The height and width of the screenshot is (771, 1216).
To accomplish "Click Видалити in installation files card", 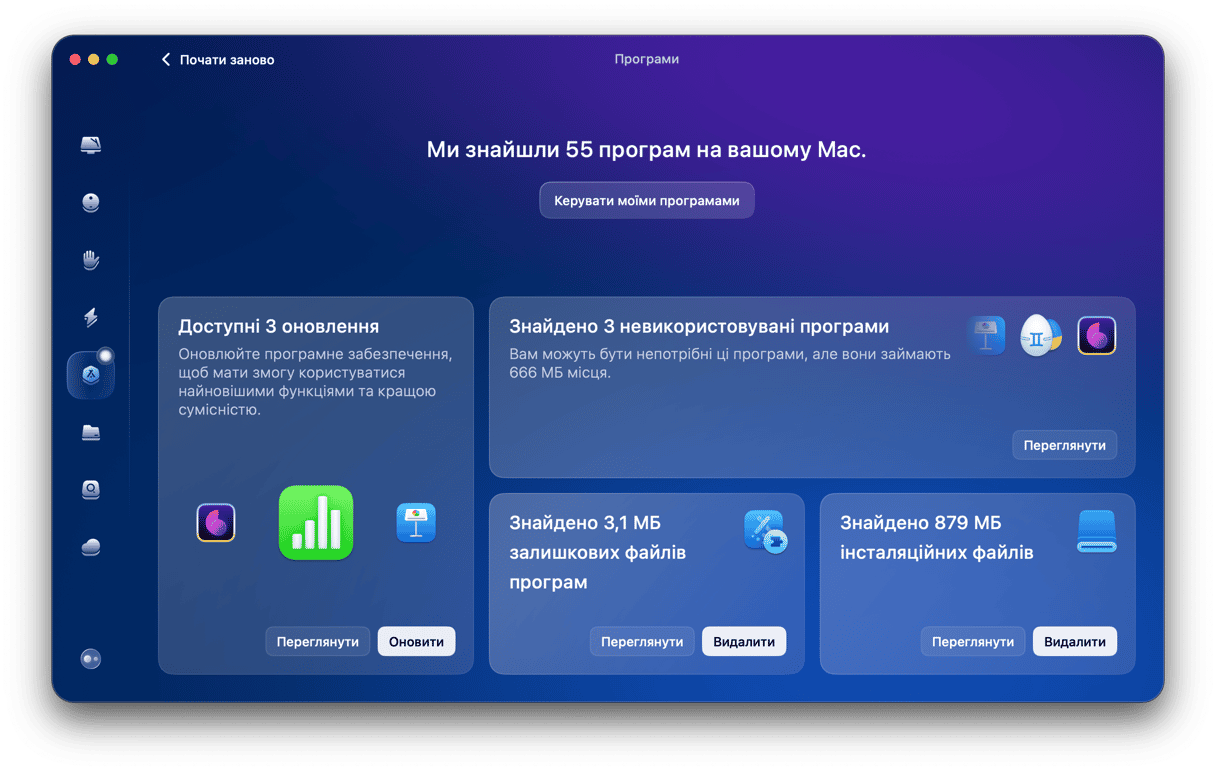I will (x=1075, y=641).
